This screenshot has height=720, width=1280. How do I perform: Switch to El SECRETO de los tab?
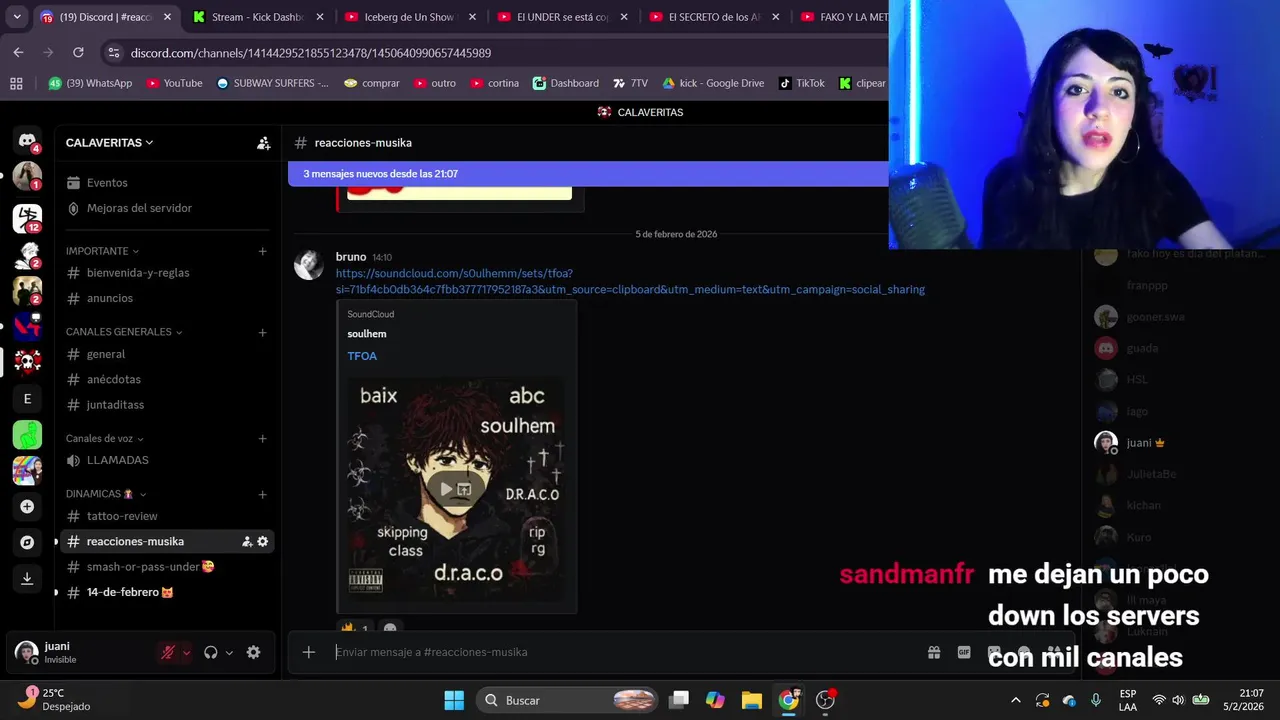pyautogui.click(x=714, y=17)
